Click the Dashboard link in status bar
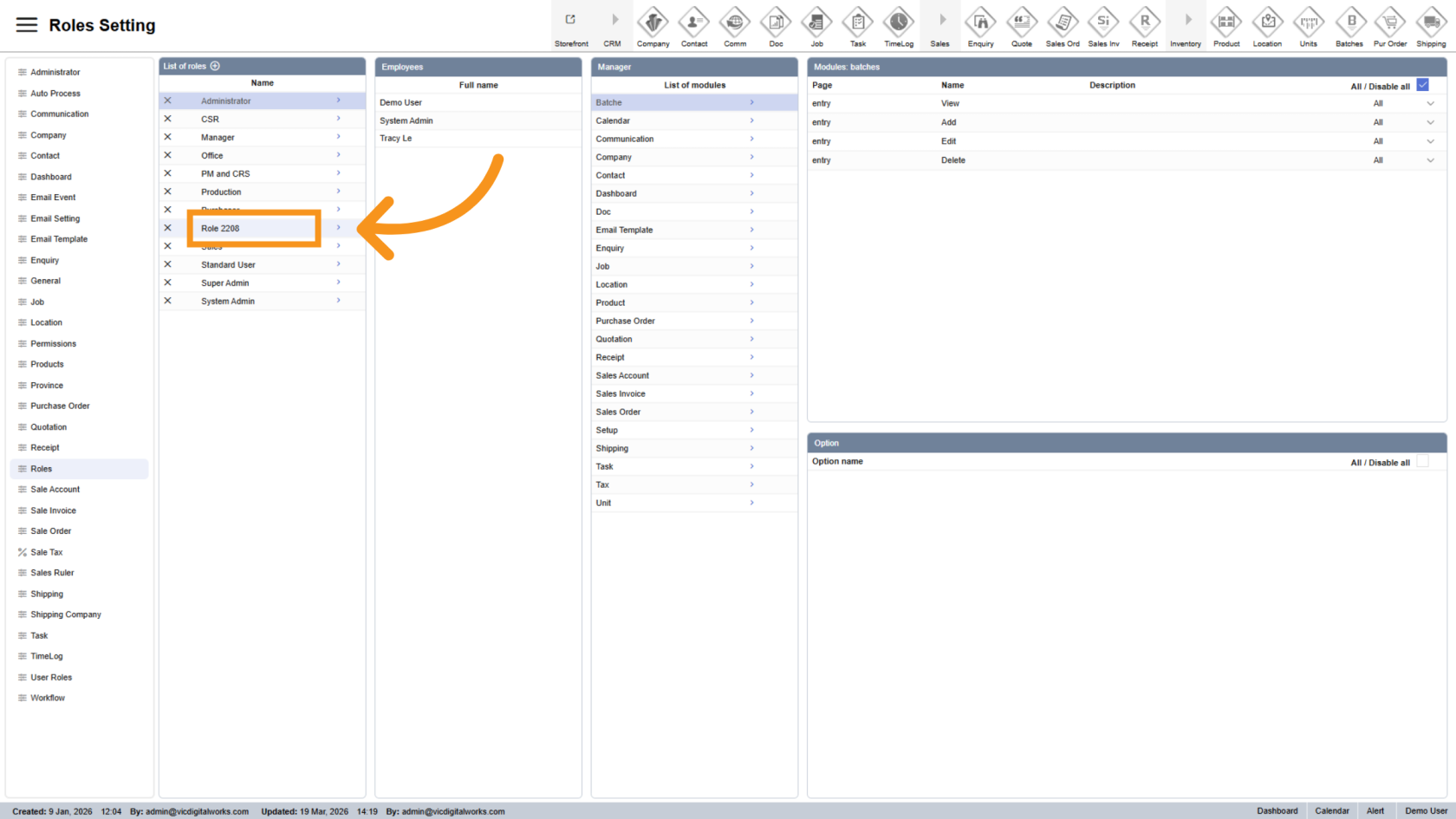The image size is (1456, 819). 1277,811
